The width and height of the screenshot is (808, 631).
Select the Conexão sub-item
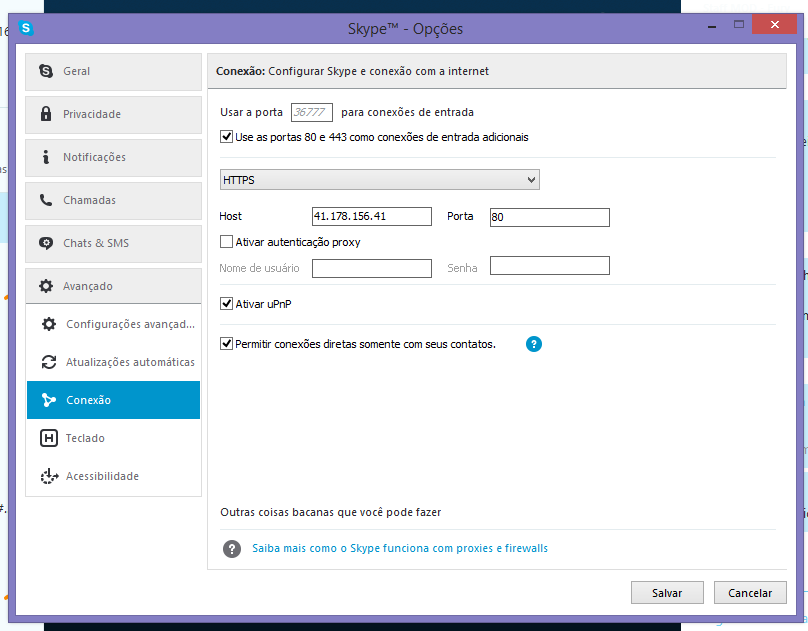[x=113, y=400]
